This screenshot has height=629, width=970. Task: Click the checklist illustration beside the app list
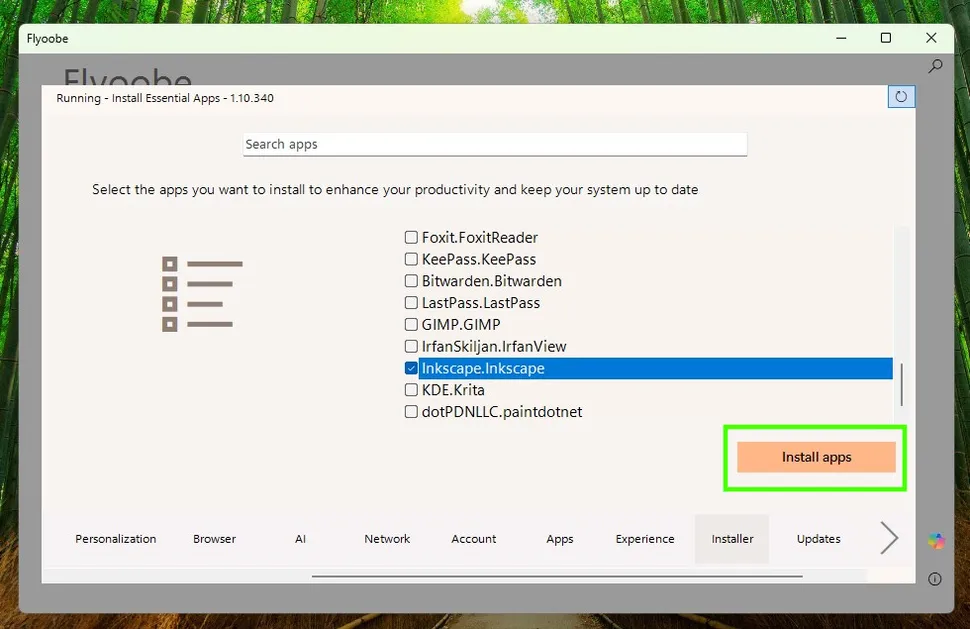(x=200, y=292)
